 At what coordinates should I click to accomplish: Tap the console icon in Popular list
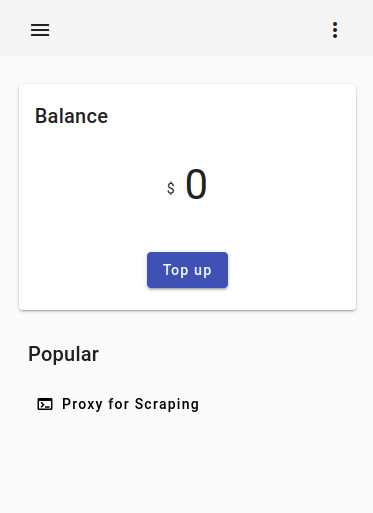(x=45, y=404)
